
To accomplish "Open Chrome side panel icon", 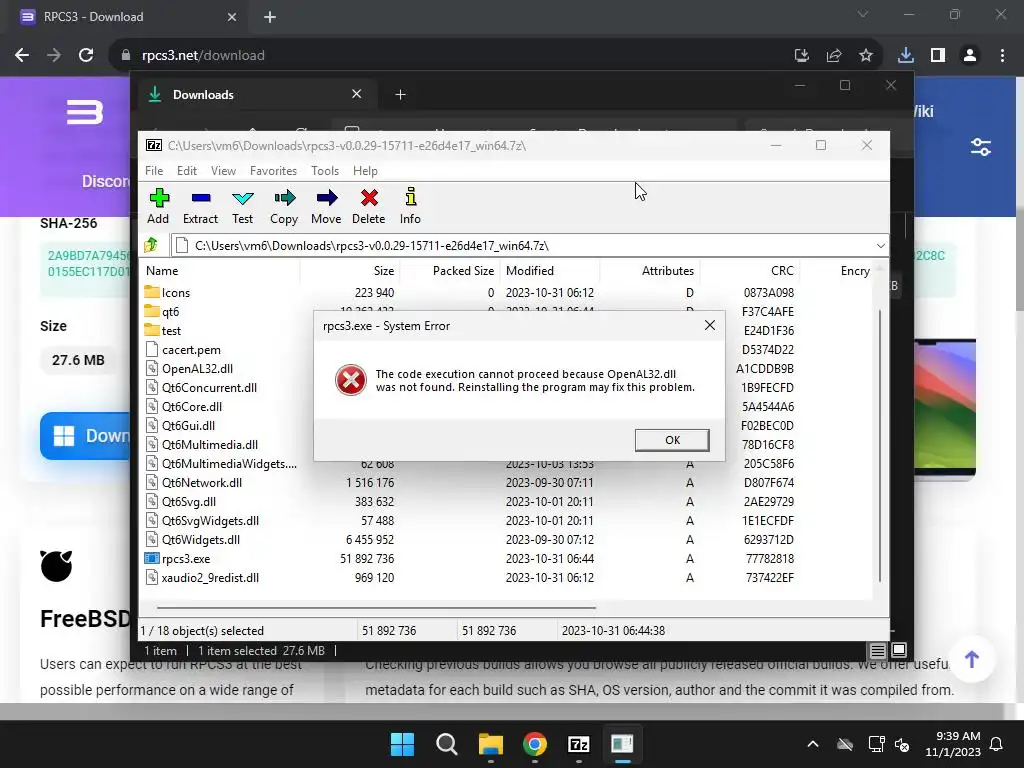I will point(938,56).
